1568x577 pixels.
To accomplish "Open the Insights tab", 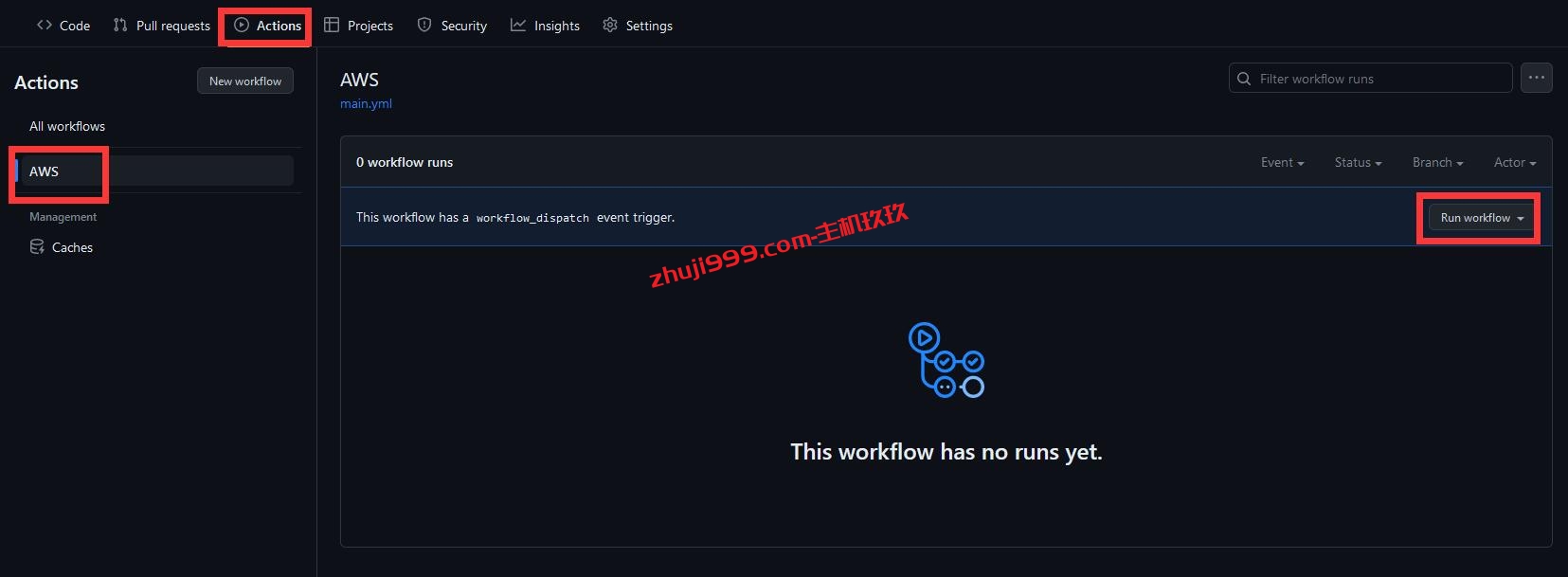I will (545, 26).
